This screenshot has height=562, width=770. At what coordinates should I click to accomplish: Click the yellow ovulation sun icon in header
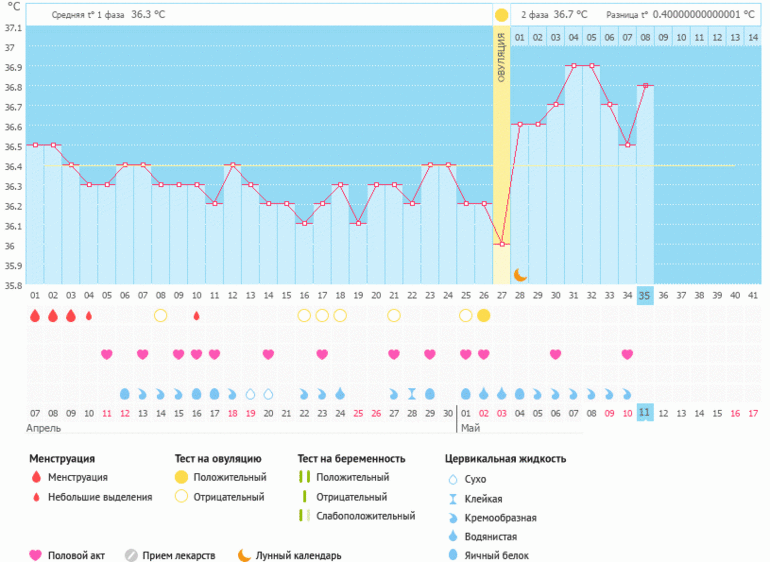point(501,16)
